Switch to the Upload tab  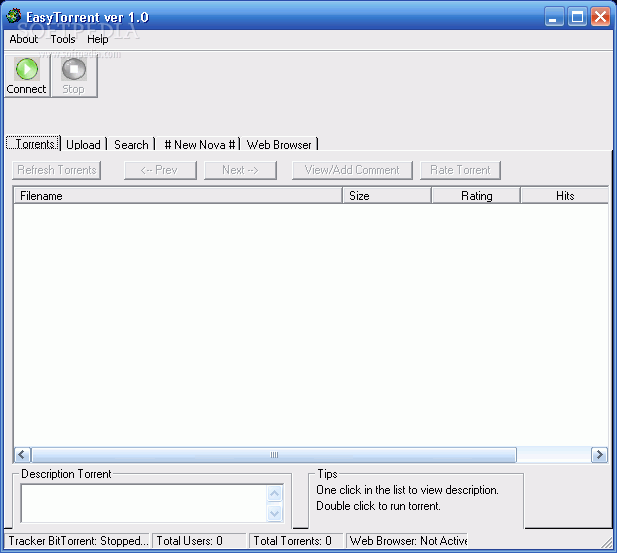click(83, 144)
